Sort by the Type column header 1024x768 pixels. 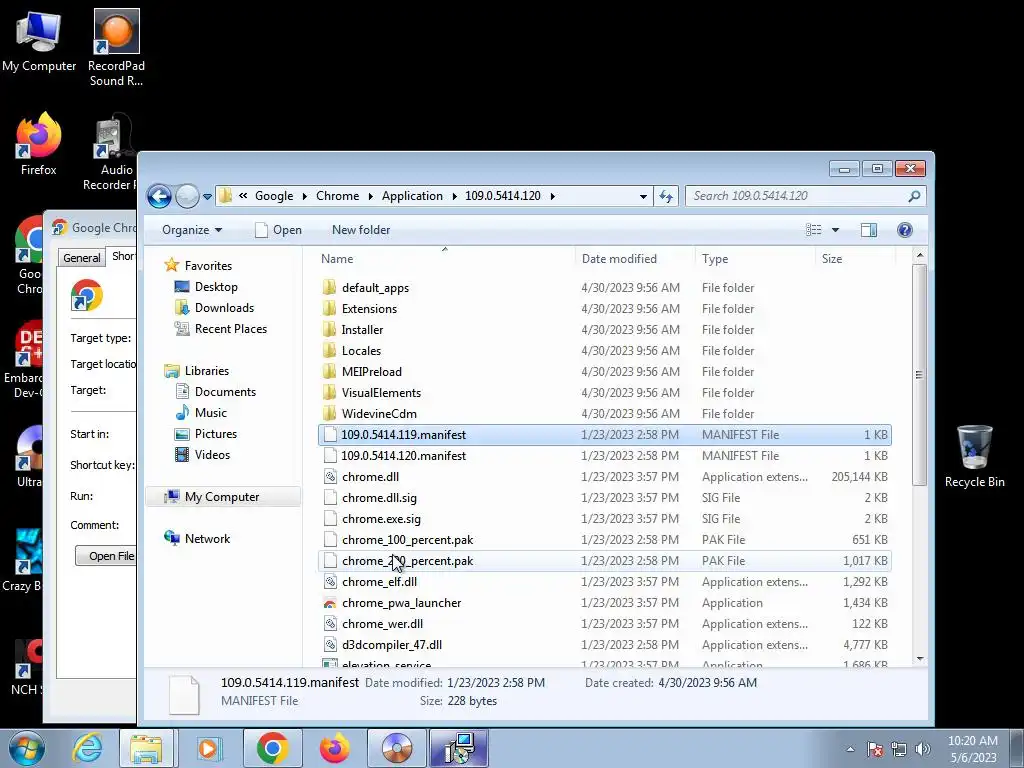tap(755, 259)
